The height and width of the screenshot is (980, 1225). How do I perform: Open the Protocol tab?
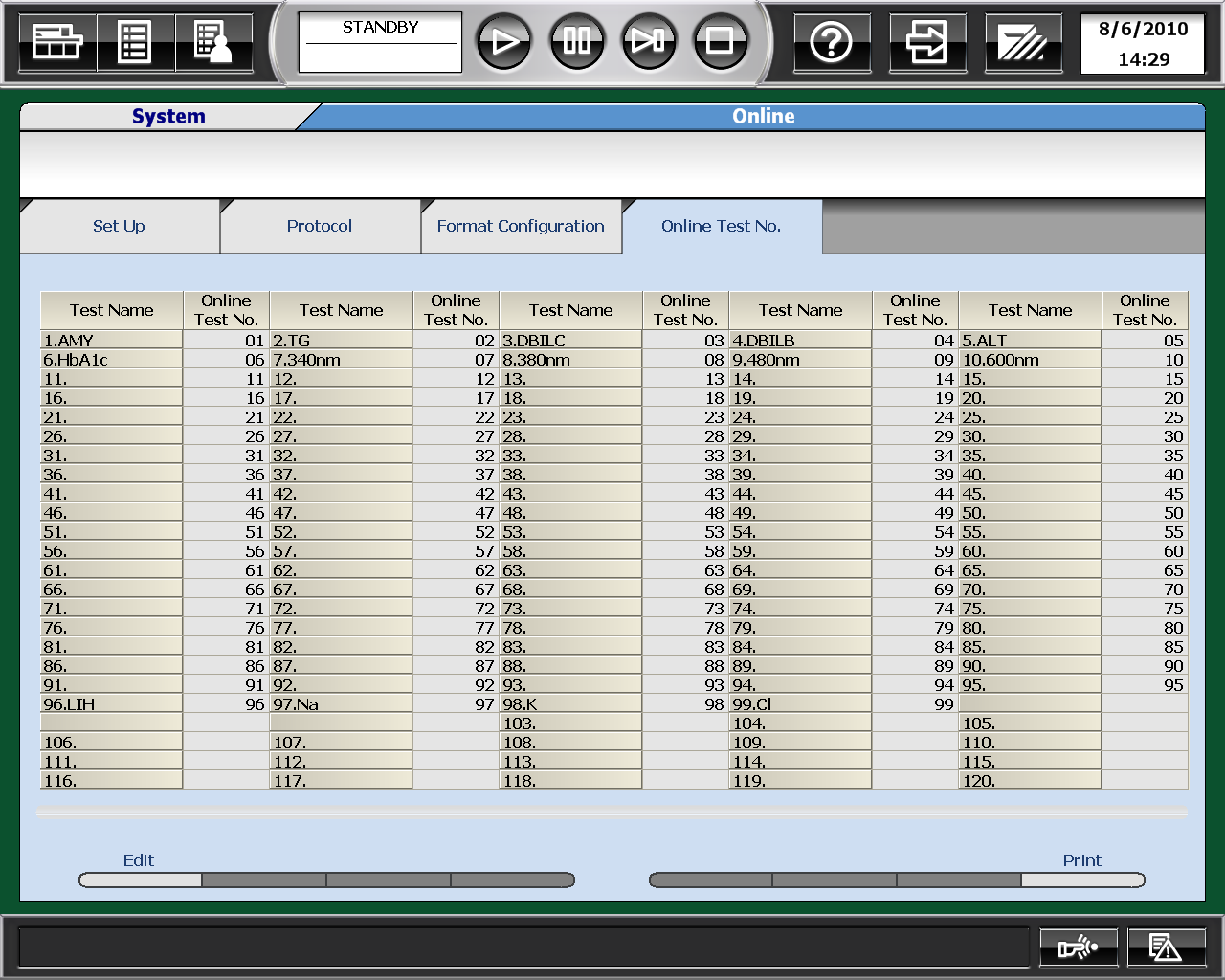click(x=320, y=227)
